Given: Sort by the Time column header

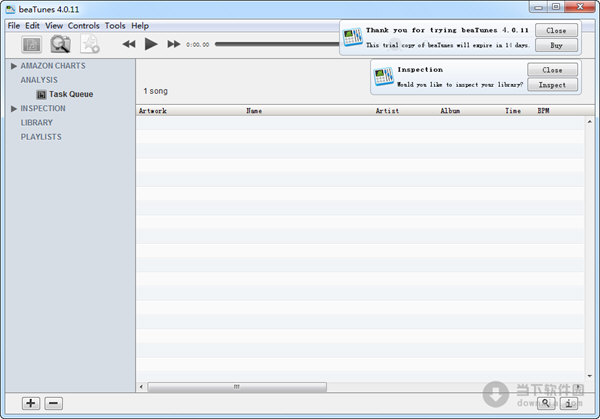Looking at the screenshot, I should pos(513,111).
